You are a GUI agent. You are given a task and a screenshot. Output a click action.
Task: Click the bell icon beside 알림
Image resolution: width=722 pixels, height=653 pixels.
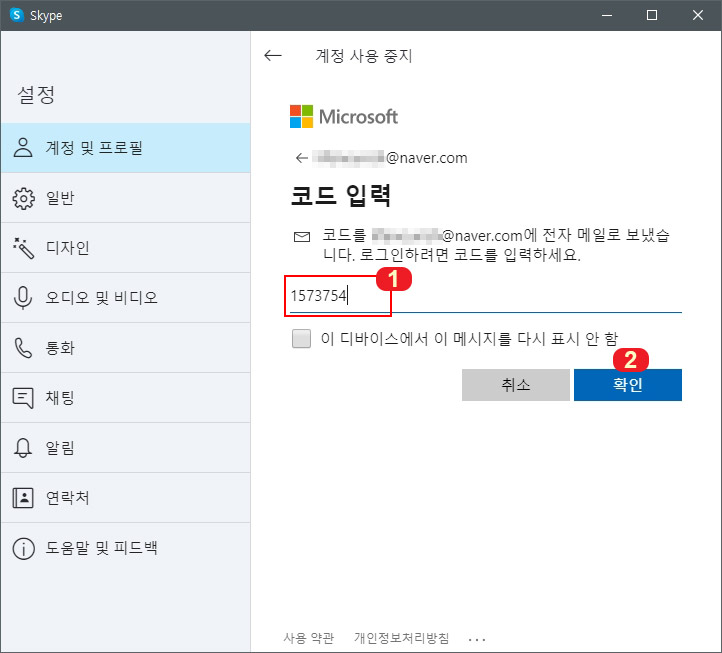pyautogui.click(x=23, y=448)
